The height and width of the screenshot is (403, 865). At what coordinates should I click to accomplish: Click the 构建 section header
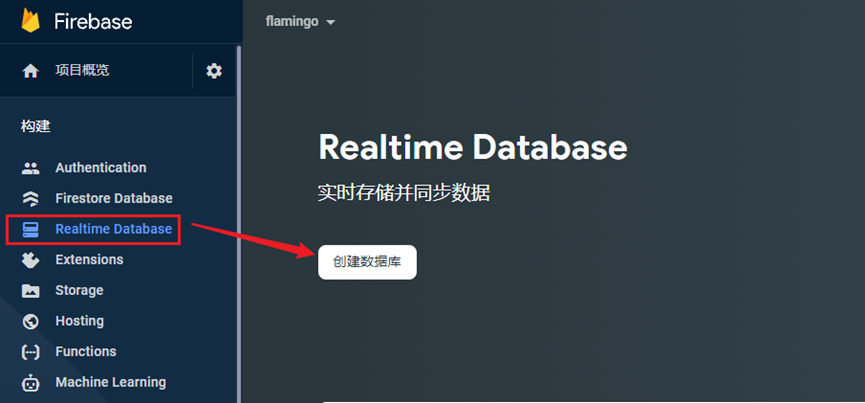[36, 127]
